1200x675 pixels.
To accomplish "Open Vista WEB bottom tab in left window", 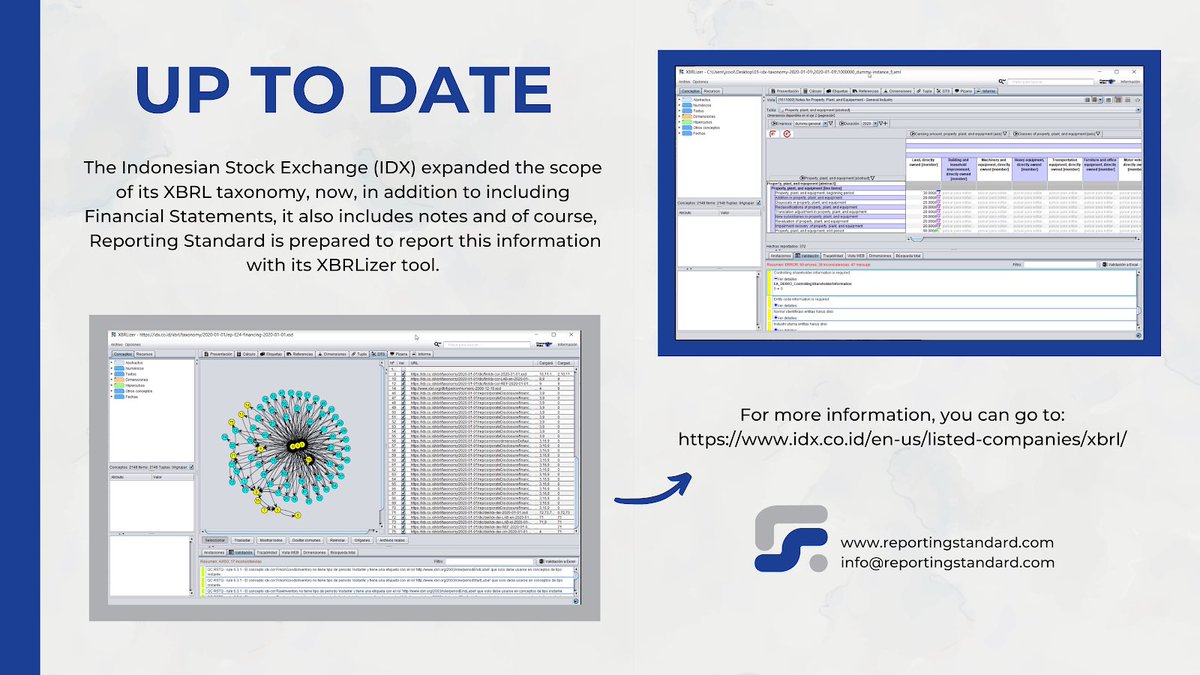I will (x=290, y=552).
